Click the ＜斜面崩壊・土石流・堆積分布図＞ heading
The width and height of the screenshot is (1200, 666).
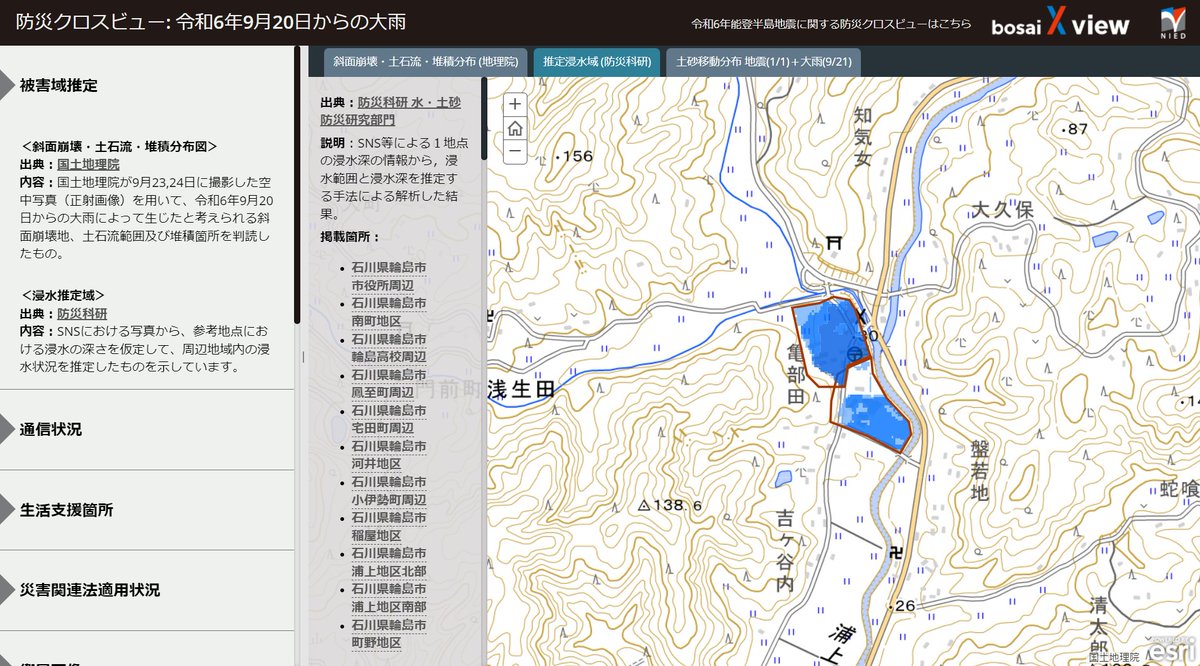(x=121, y=146)
